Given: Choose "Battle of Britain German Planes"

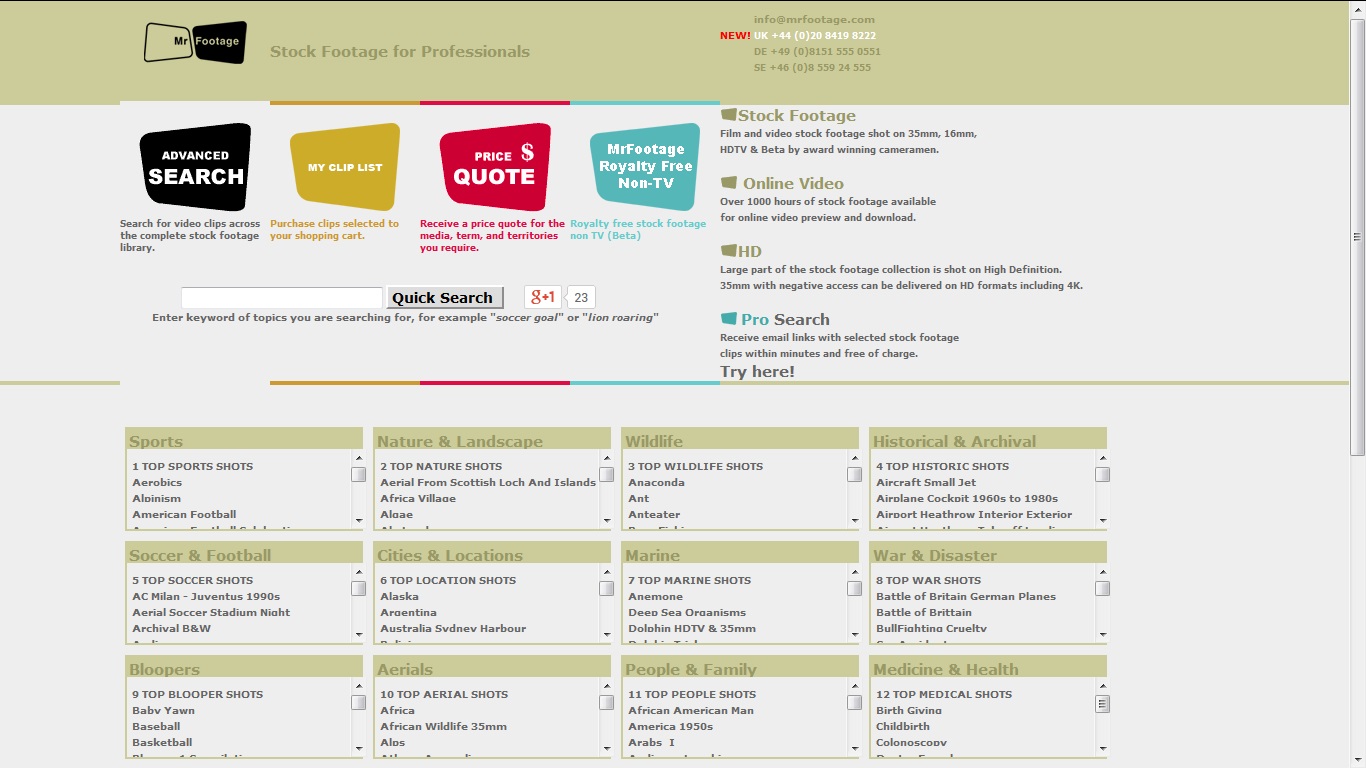Looking at the screenshot, I should coord(966,596).
